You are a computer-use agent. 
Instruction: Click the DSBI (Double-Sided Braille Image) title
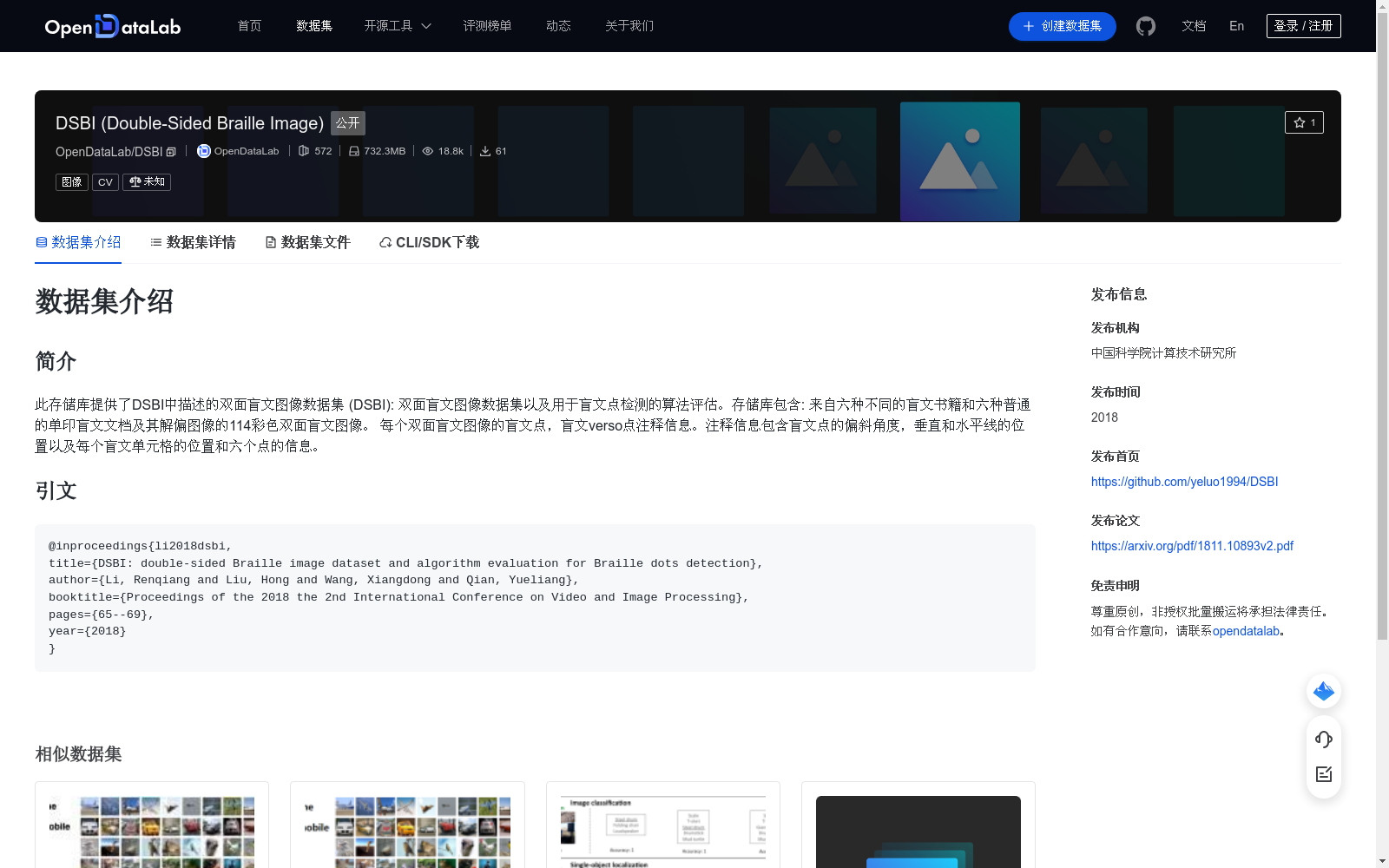pos(189,123)
